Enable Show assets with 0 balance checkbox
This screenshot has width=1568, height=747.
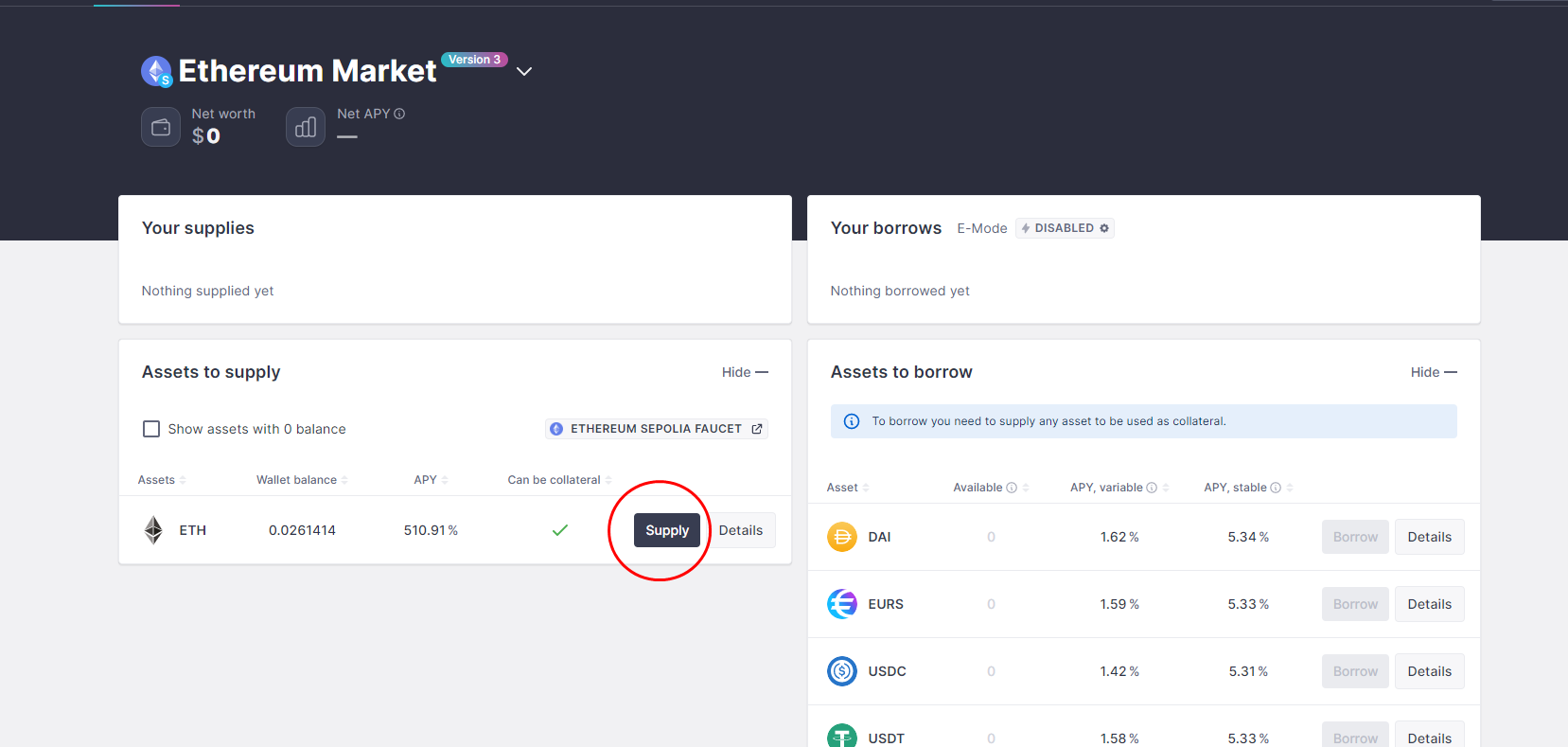(151, 429)
